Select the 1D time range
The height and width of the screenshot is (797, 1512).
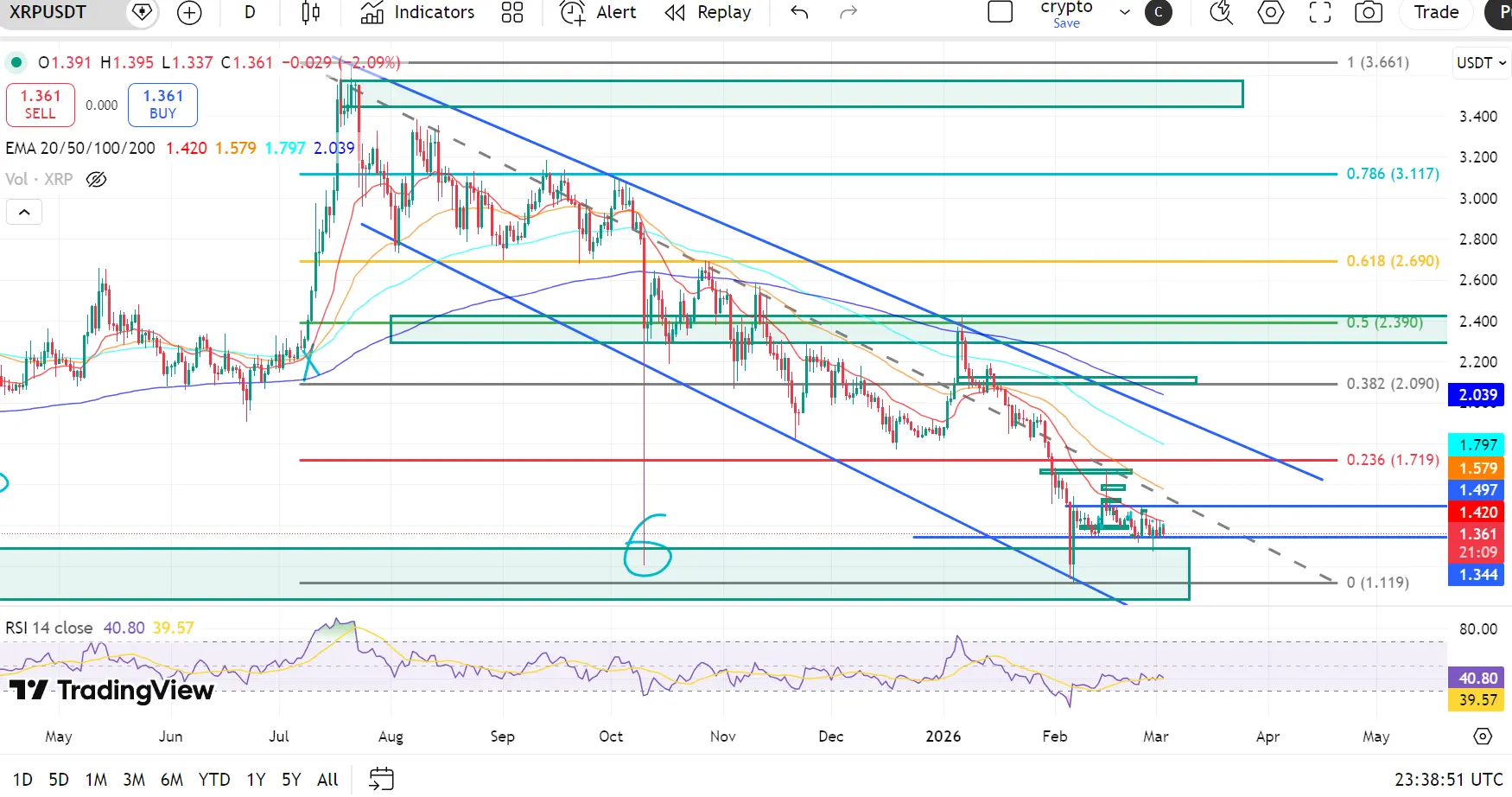tap(22, 779)
